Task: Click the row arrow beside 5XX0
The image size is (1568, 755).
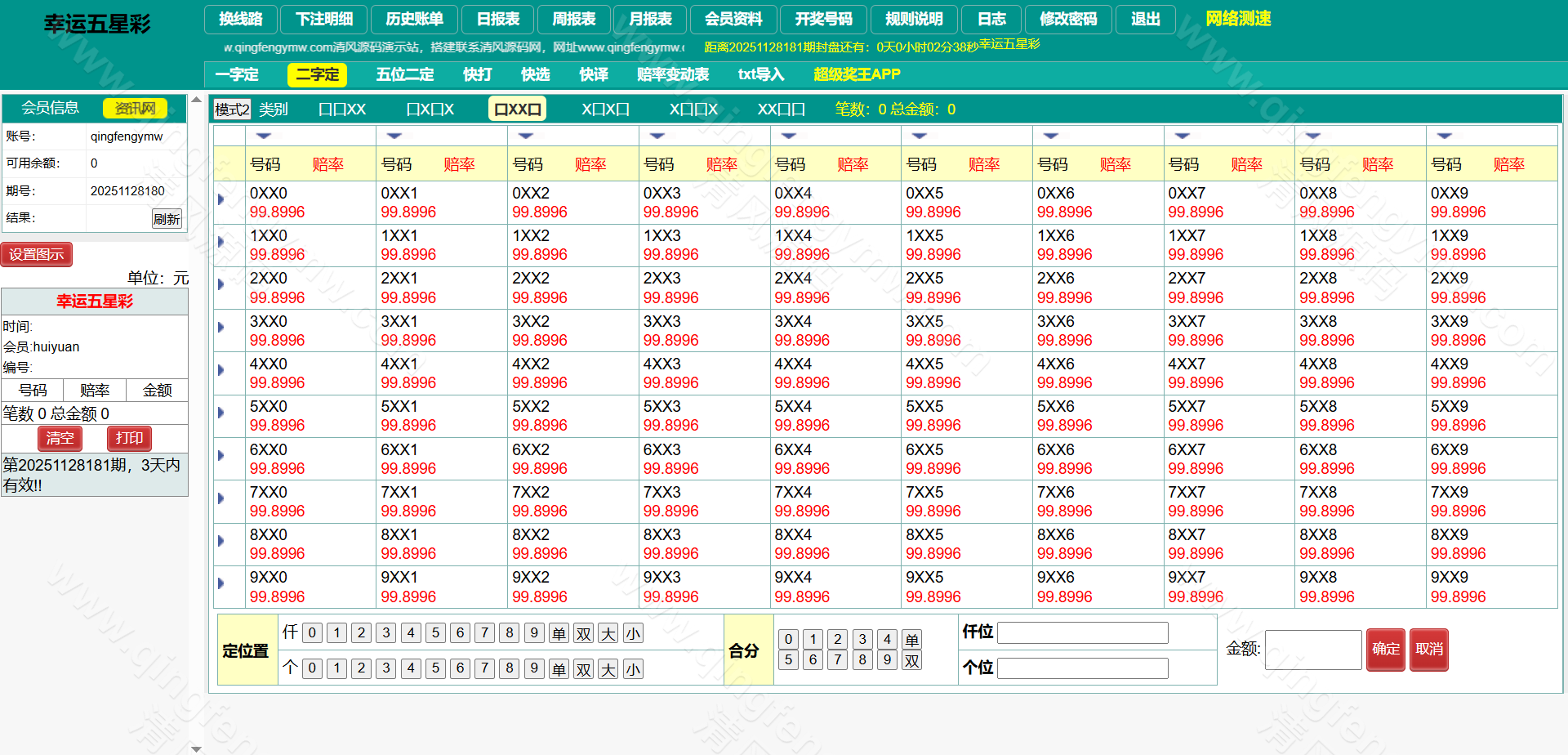Action: (x=220, y=413)
